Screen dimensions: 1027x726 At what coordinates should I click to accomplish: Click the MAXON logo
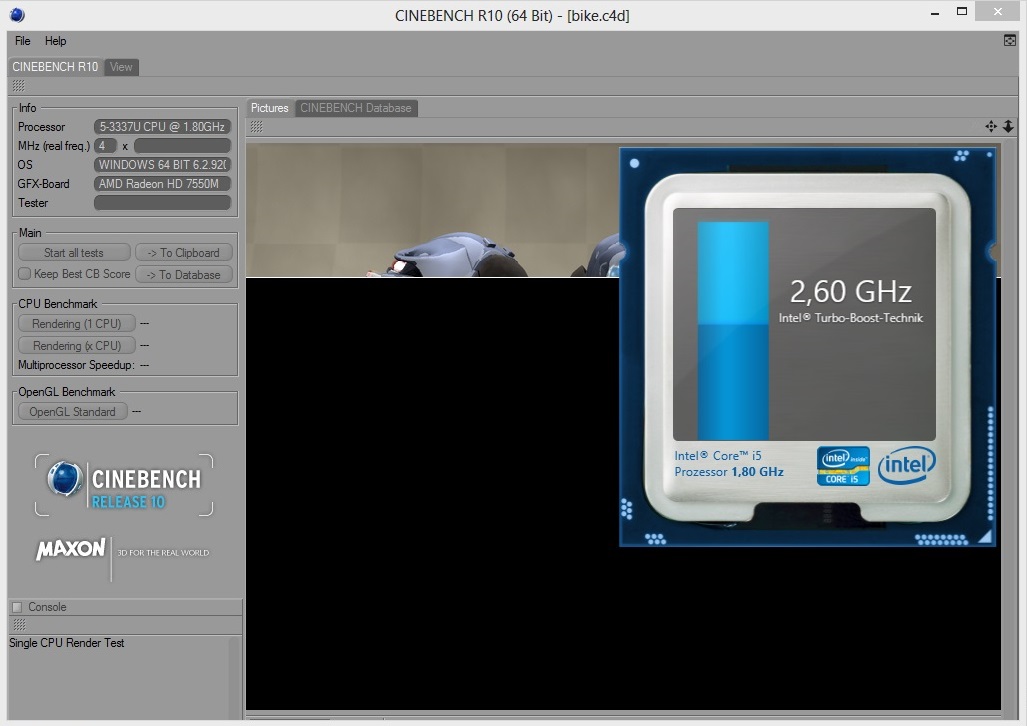pyautogui.click(x=71, y=548)
